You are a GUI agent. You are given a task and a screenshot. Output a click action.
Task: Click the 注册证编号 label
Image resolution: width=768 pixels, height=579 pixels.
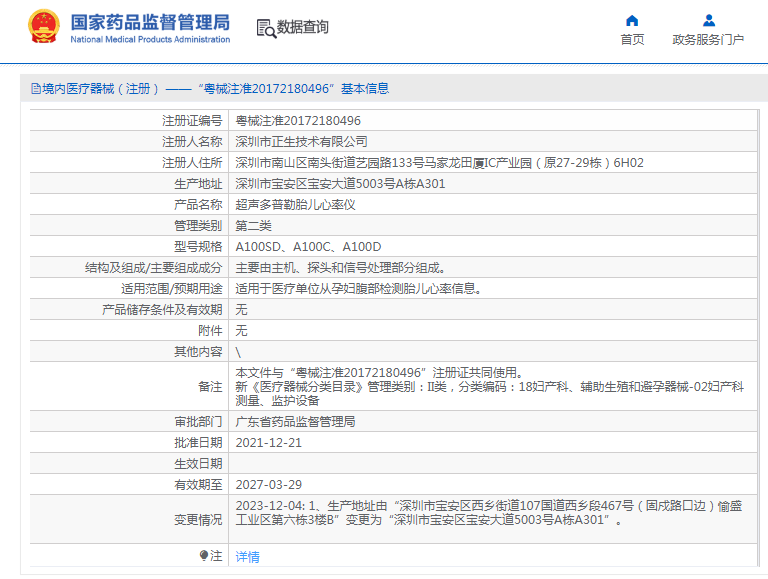tap(192, 121)
